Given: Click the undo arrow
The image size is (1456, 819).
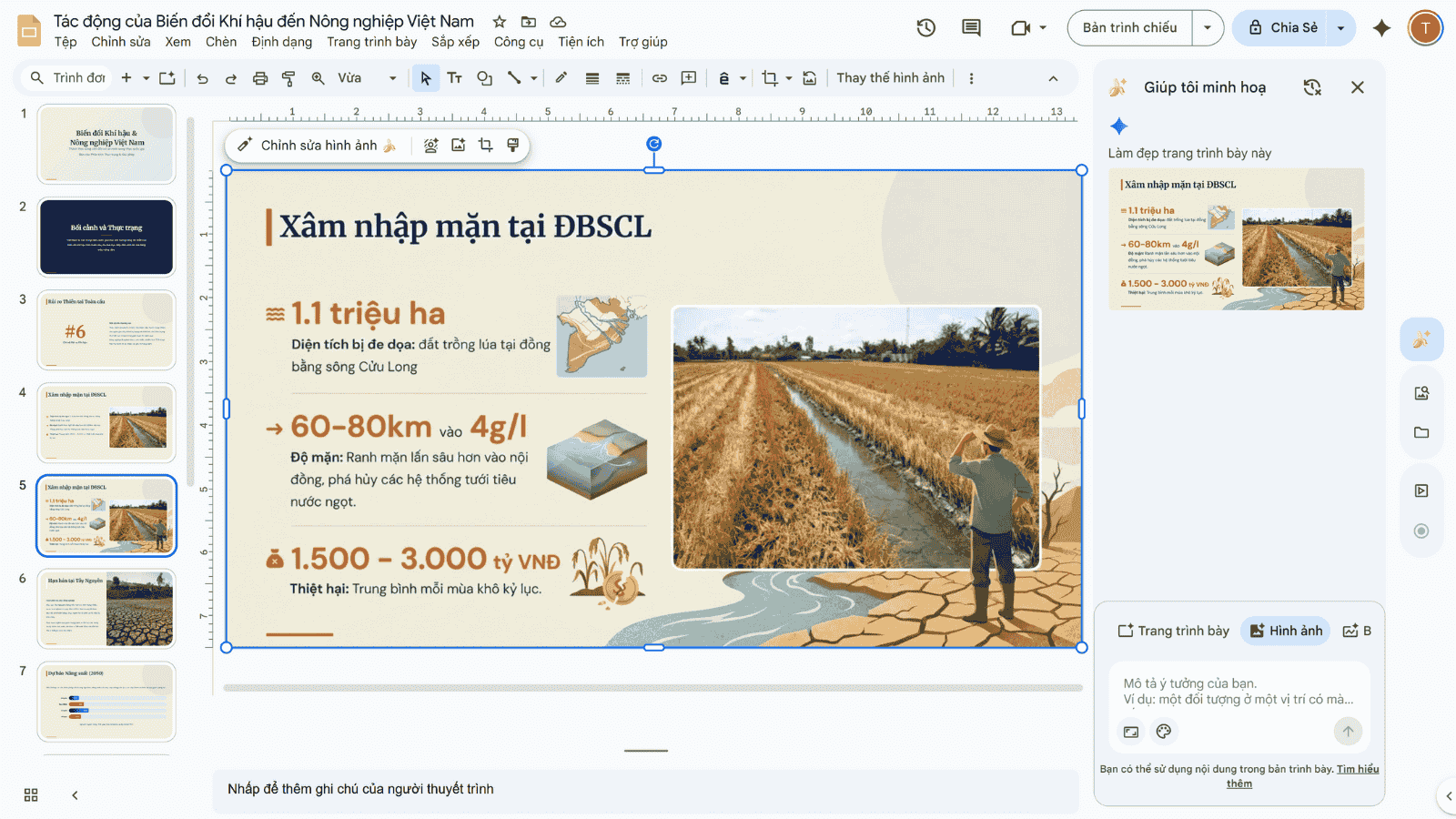Looking at the screenshot, I should pos(202,78).
